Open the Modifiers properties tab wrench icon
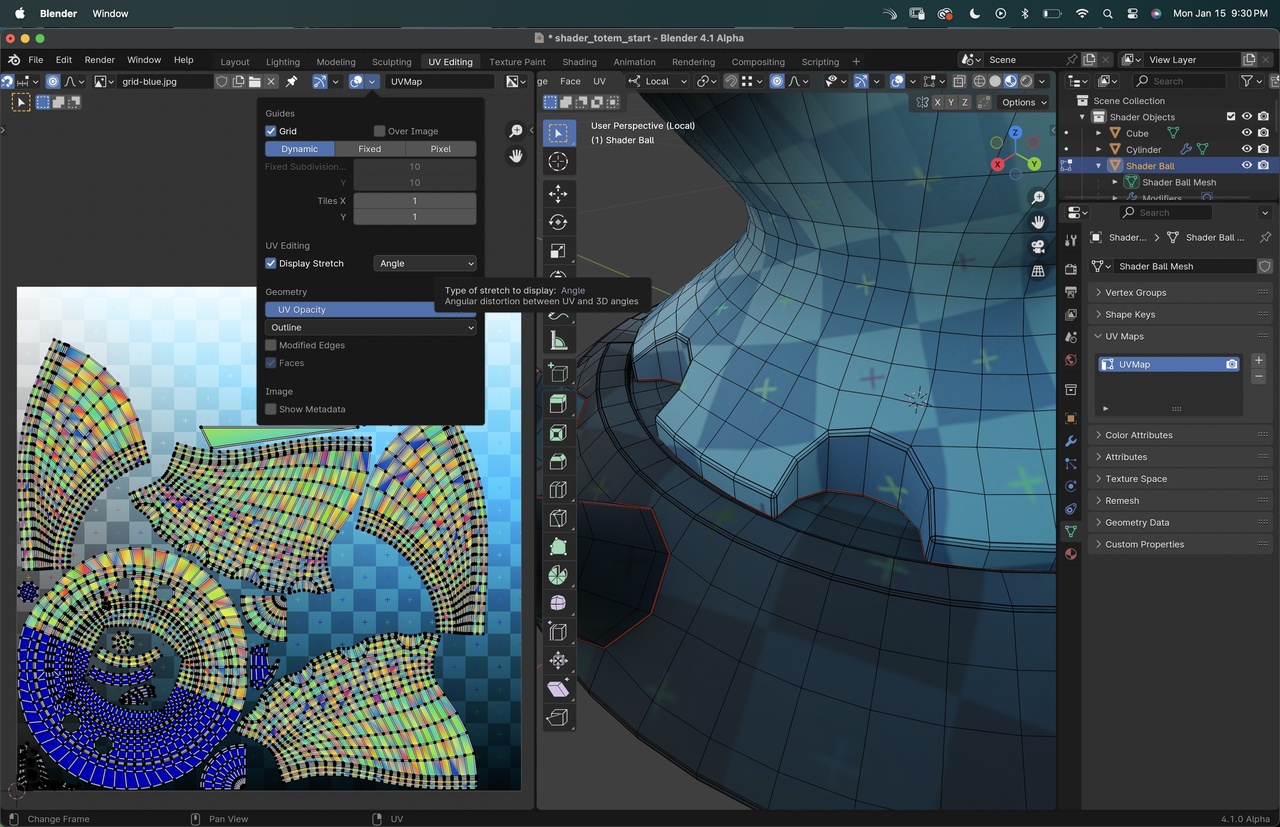The width and height of the screenshot is (1280, 827). point(1071,441)
